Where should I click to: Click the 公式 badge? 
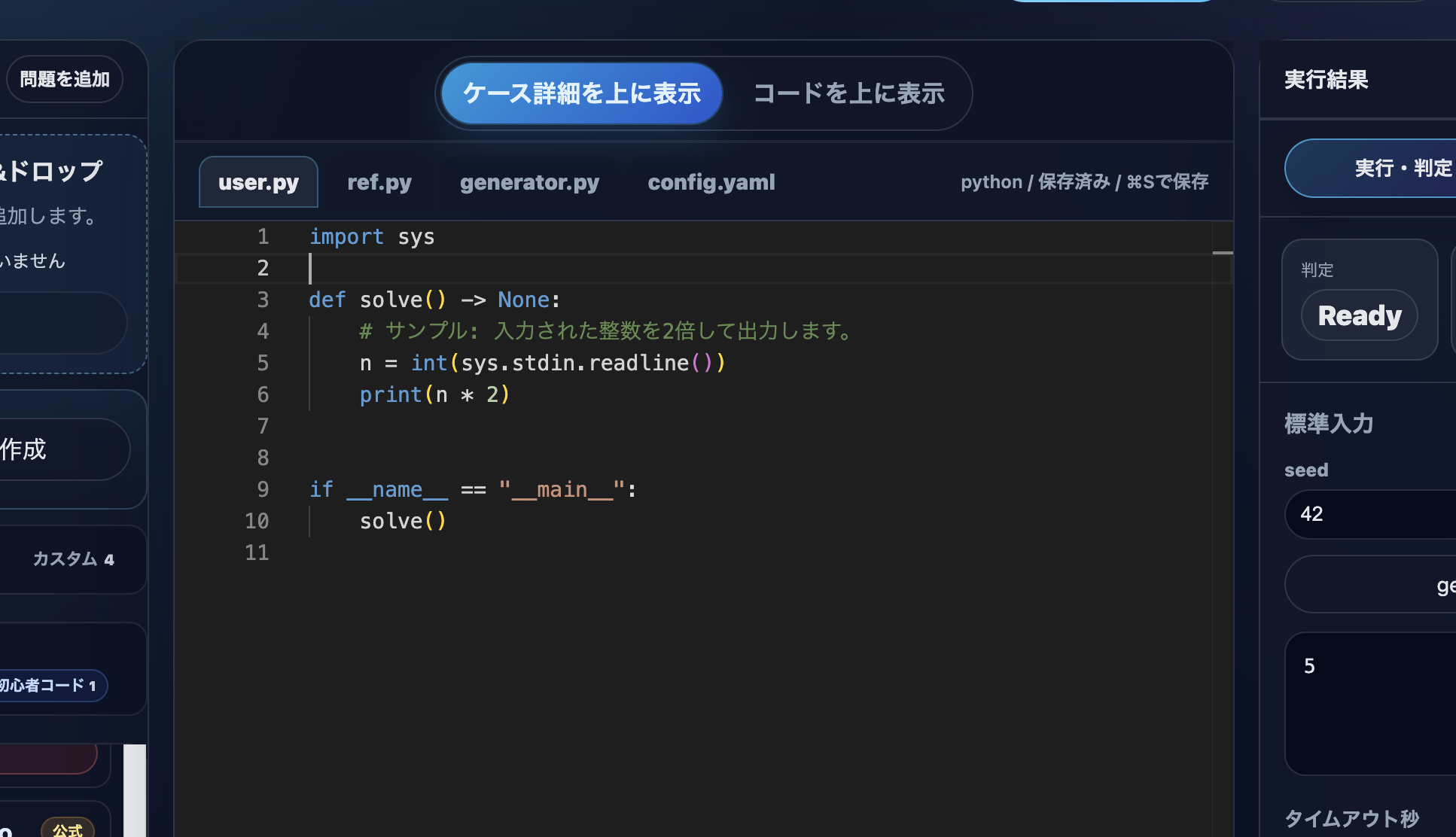pos(68,829)
